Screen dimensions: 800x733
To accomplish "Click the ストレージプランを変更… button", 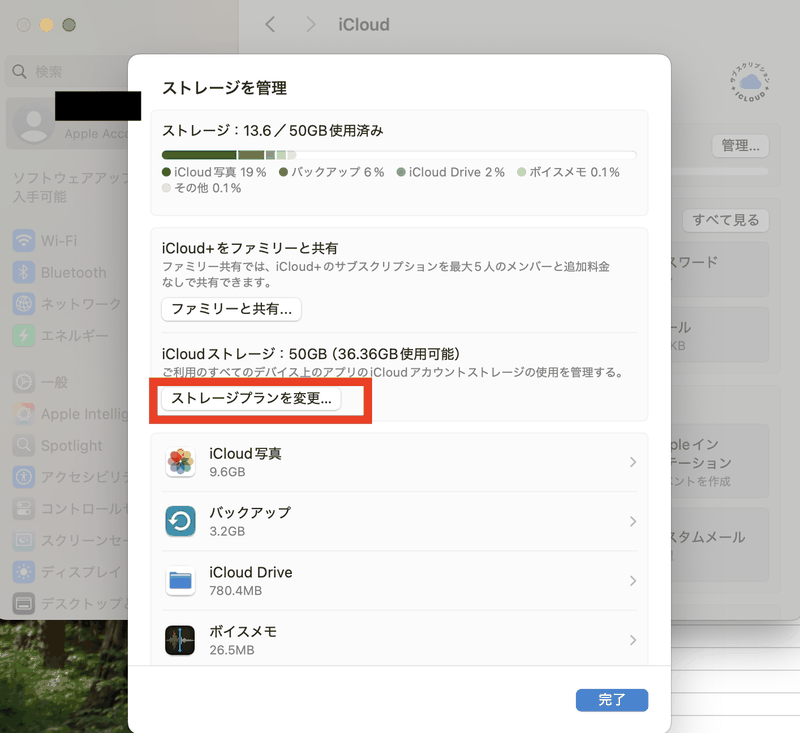I will tap(251, 398).
